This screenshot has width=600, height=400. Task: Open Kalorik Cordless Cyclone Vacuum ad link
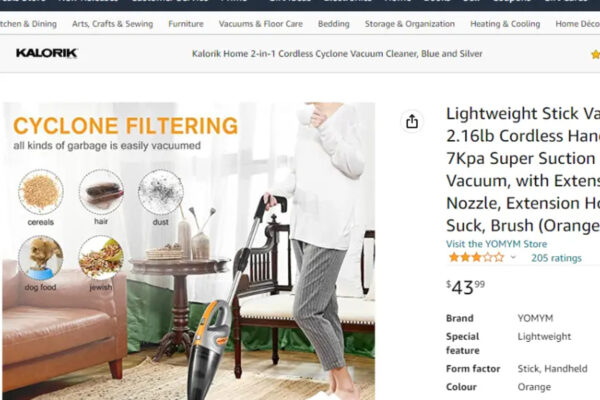pos(337,54)
